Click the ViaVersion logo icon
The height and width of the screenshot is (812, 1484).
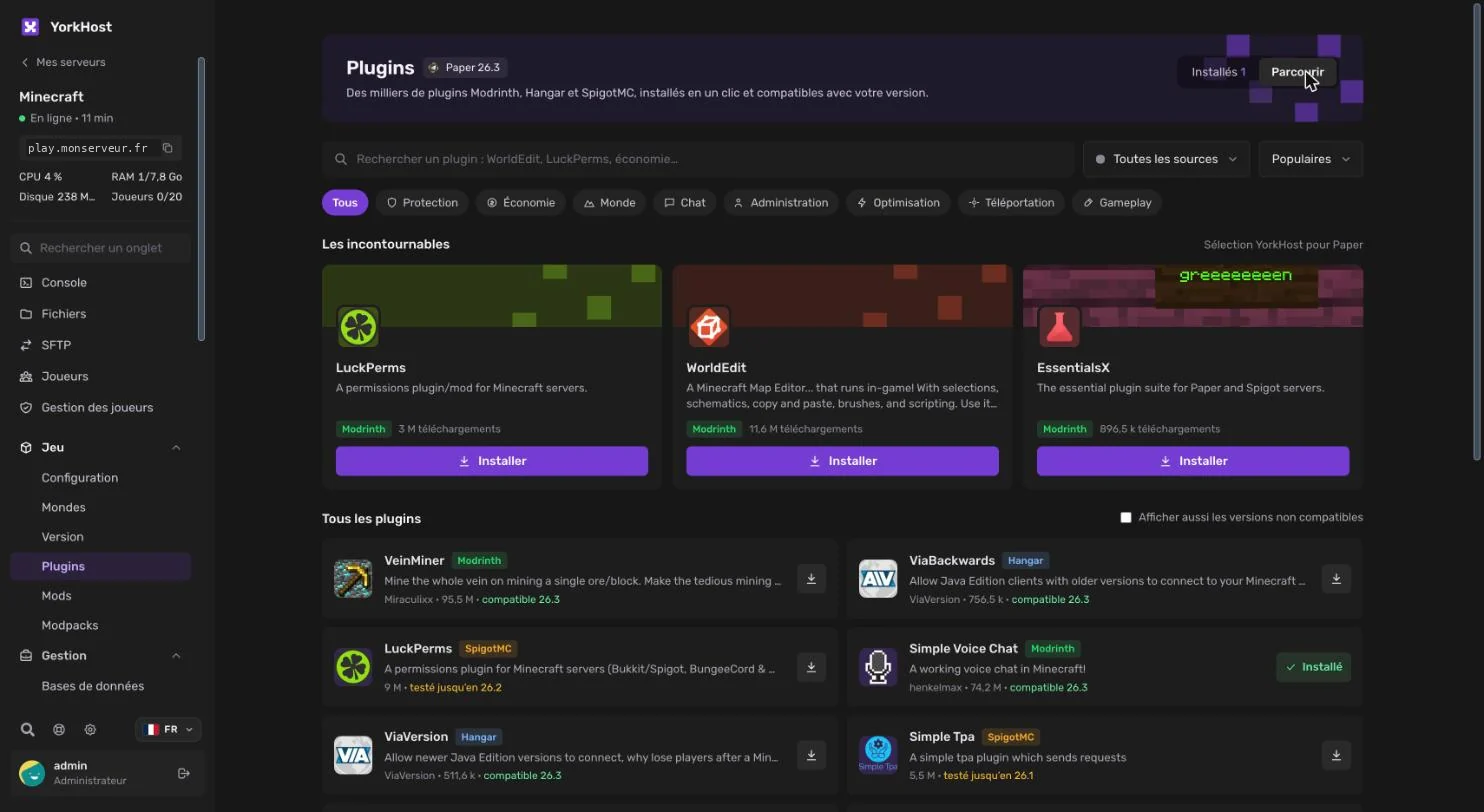click(353, 755)
